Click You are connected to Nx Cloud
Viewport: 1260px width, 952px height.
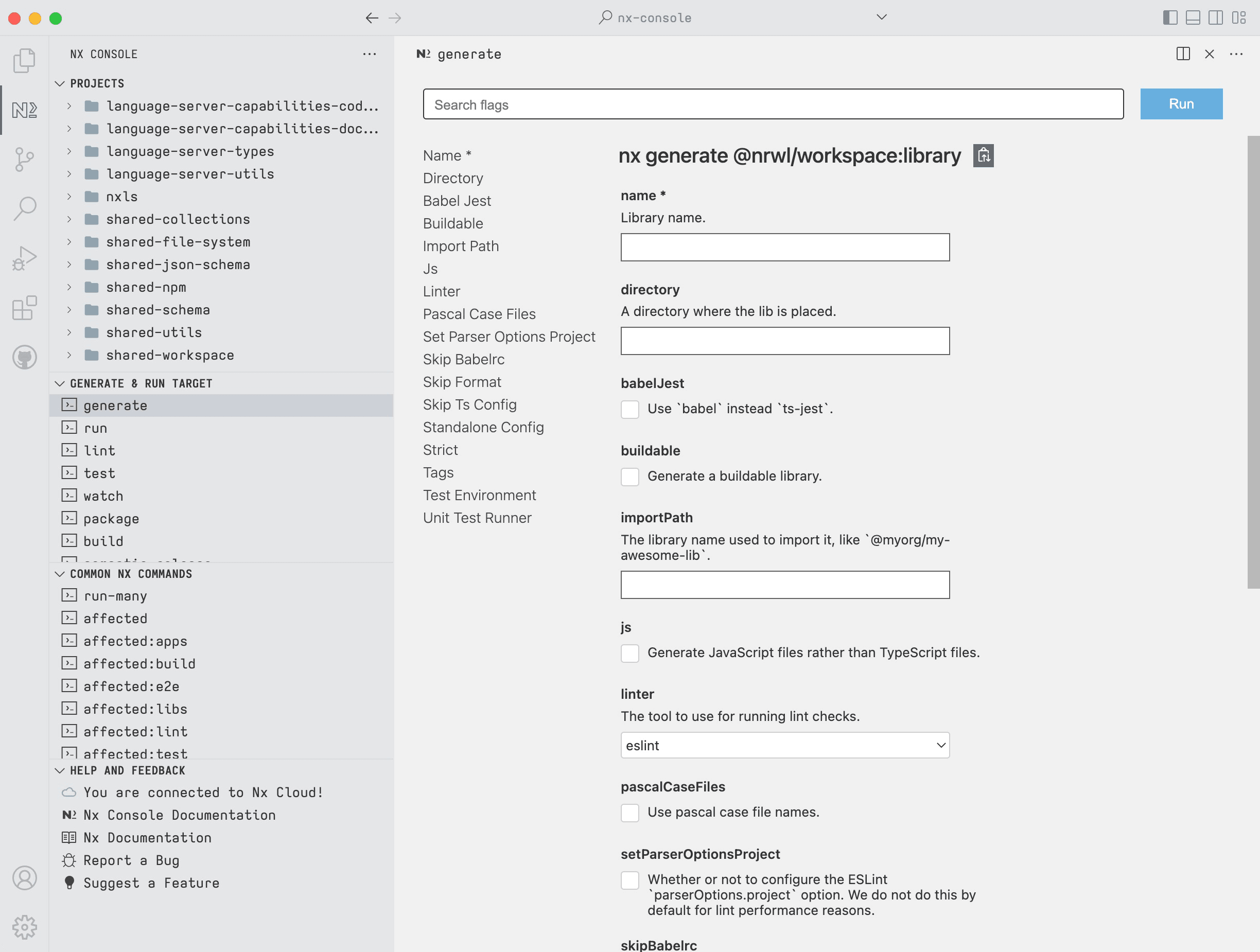(203, 792)
